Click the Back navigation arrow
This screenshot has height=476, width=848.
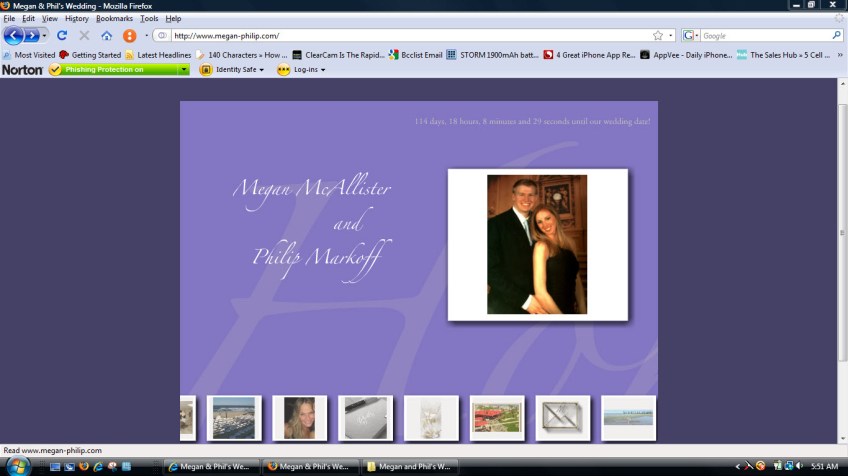tap(13, 36)
